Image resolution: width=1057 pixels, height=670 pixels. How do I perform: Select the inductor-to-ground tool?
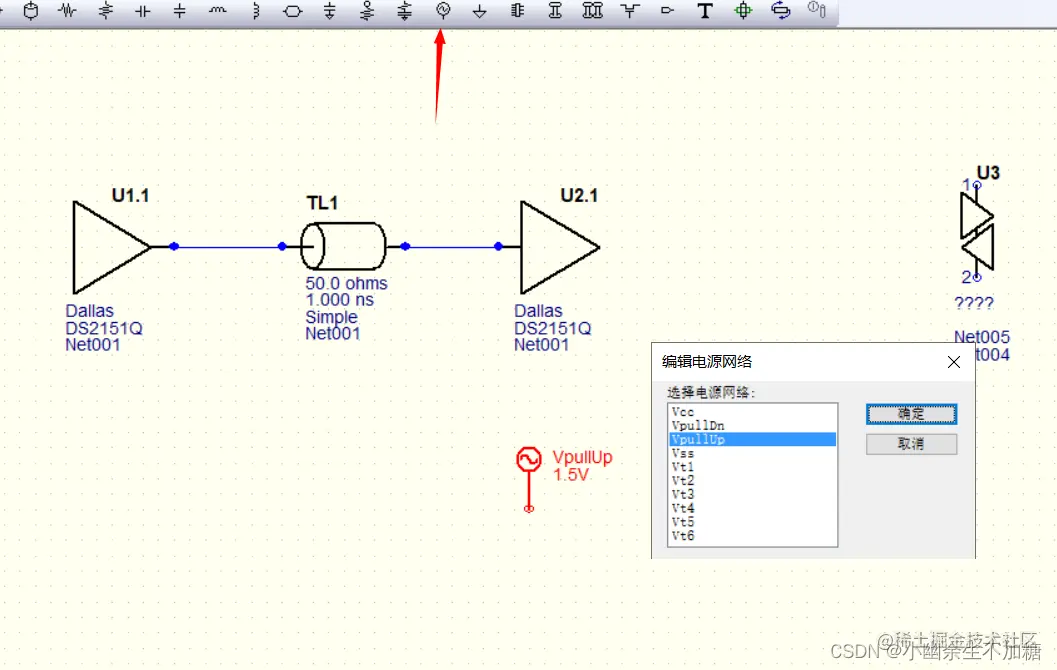click(x=367, y=11)
